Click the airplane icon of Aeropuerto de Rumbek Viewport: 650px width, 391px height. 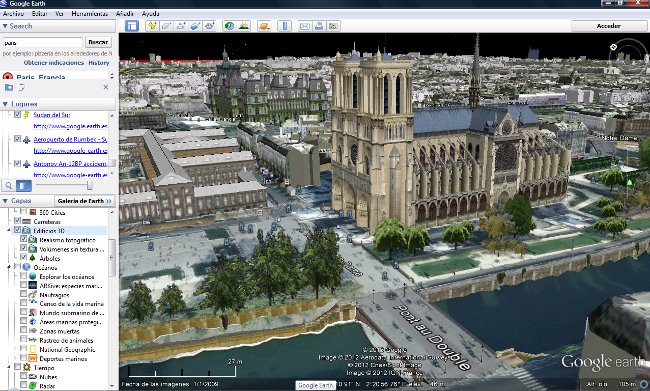tap(26, 139)
